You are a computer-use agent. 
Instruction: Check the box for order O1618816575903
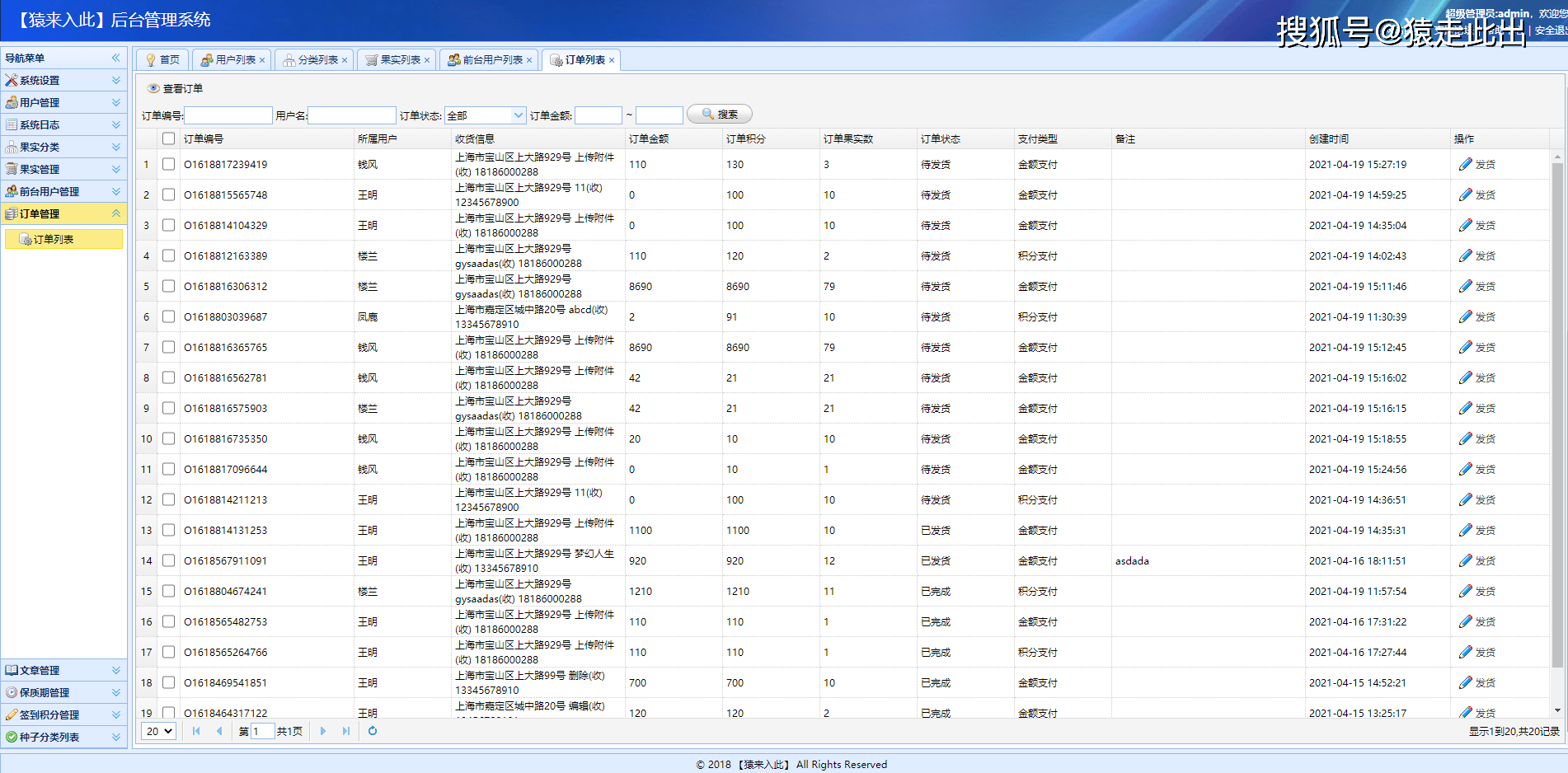(x=169, y=408)
